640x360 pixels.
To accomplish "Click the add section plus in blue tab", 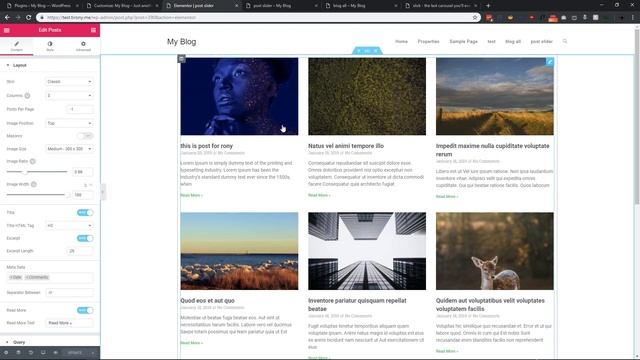I will [358, 51].
